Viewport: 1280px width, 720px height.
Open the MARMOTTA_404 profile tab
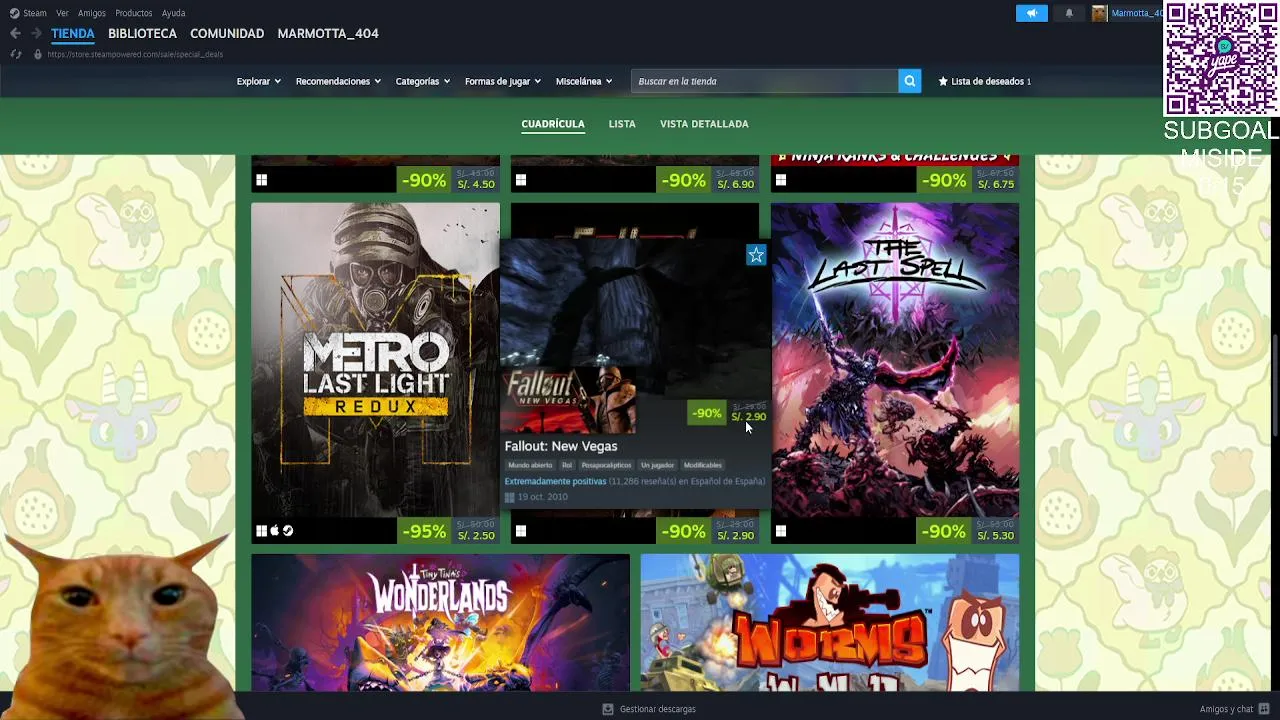coord(328,33)
